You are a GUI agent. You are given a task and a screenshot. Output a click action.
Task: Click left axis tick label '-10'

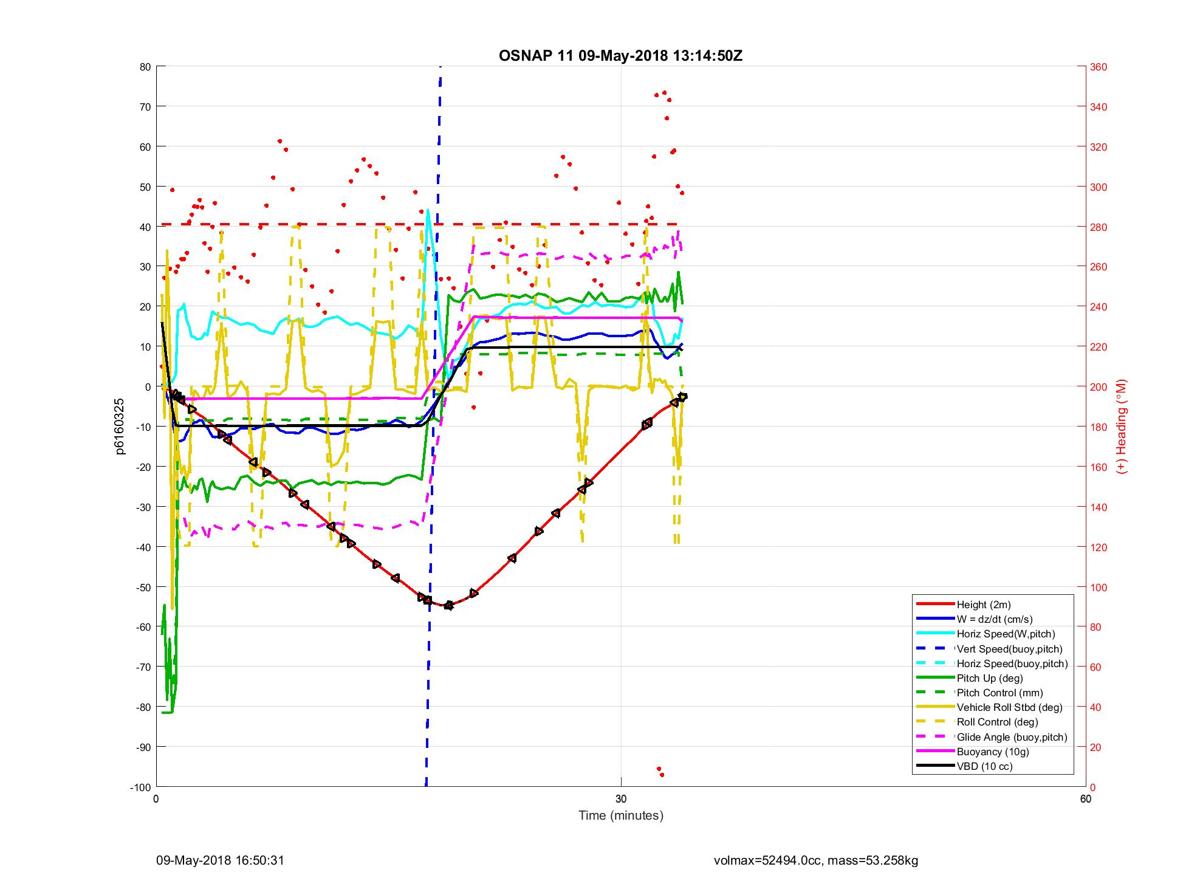pos(142,427)
